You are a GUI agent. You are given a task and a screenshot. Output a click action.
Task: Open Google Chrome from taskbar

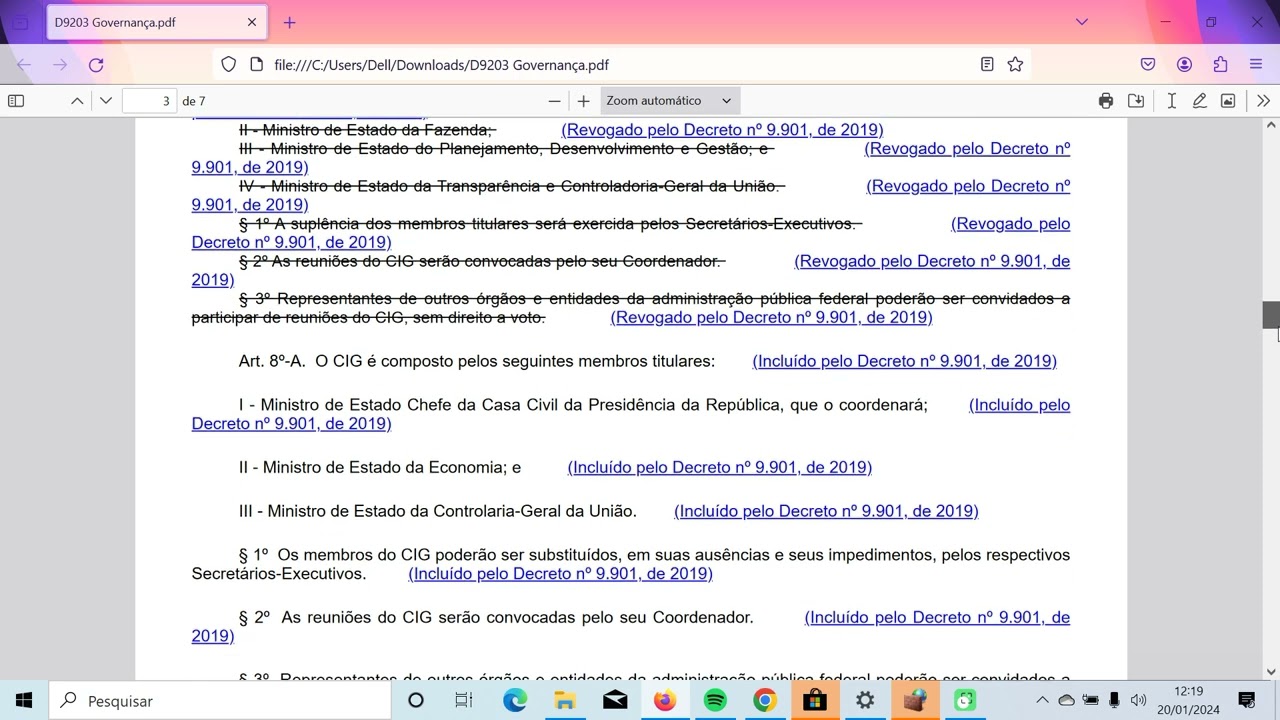click(765, 701)
